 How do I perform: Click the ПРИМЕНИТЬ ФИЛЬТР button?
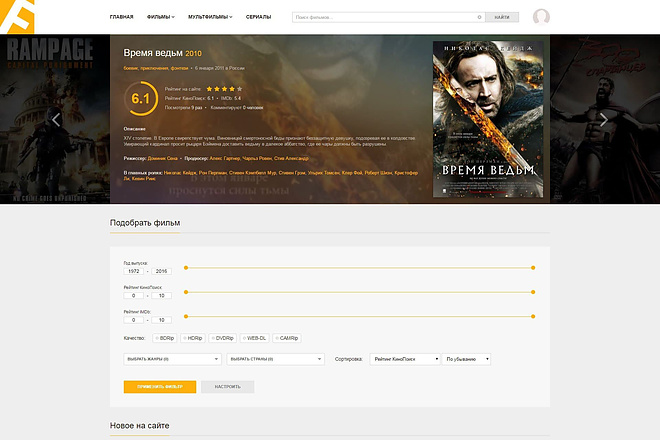point(160,387)
